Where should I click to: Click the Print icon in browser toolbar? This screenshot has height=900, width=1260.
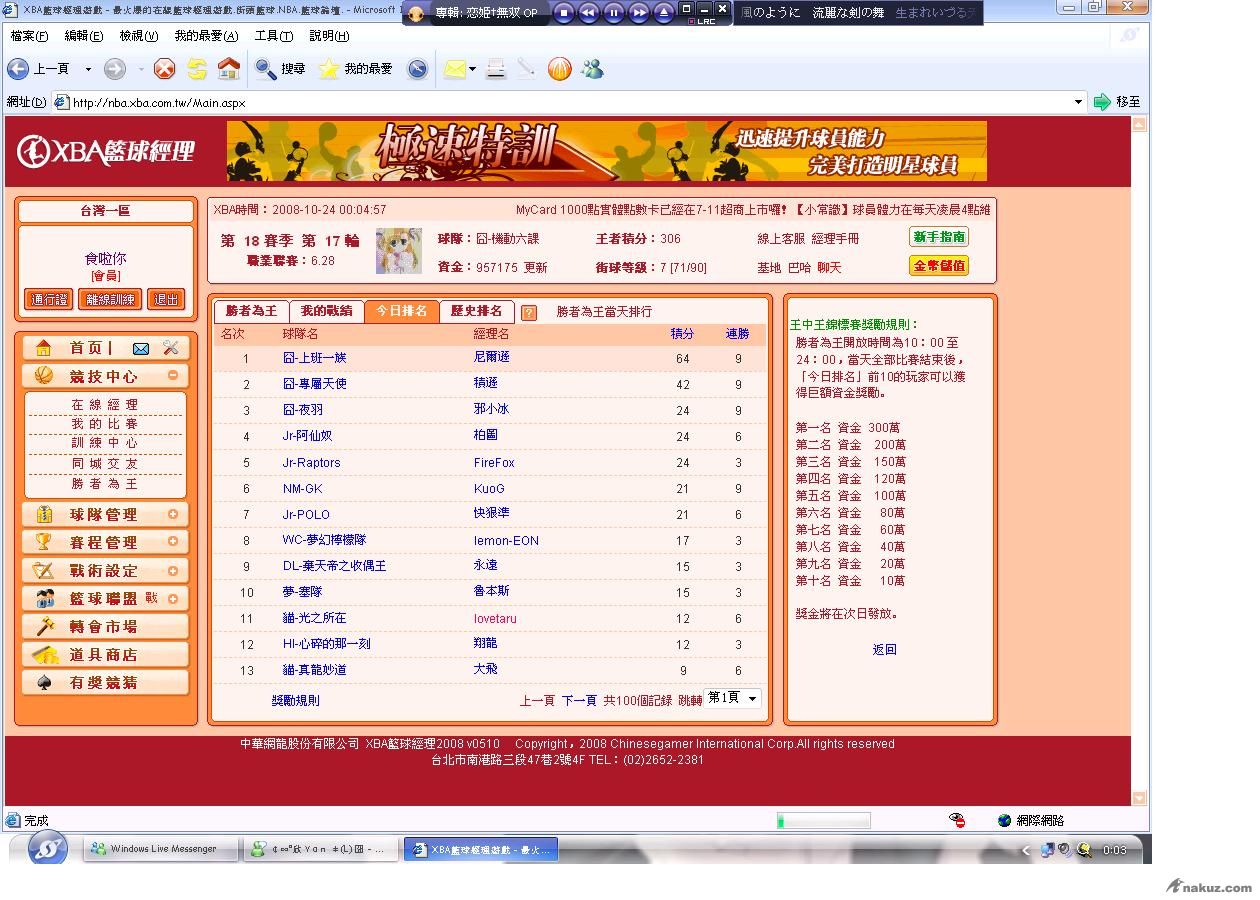(495, 69)
